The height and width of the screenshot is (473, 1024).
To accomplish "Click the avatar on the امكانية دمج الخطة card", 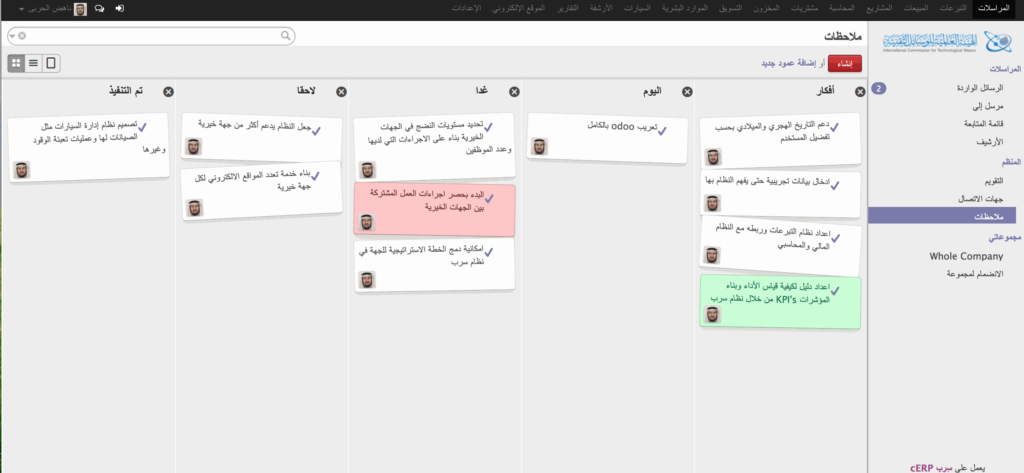I will tap(367, 280).
